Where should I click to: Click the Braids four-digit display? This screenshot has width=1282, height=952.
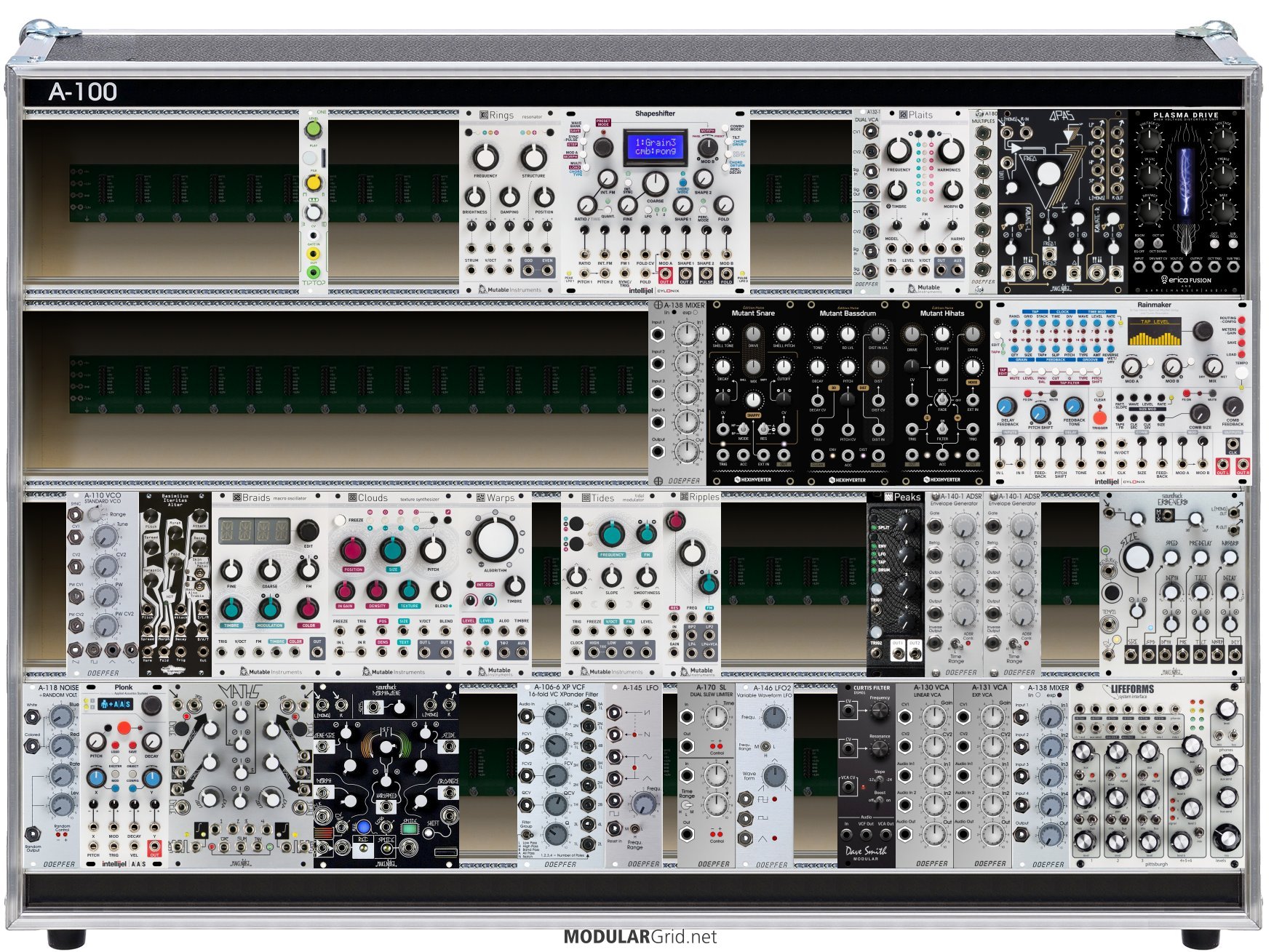[255, 530]
